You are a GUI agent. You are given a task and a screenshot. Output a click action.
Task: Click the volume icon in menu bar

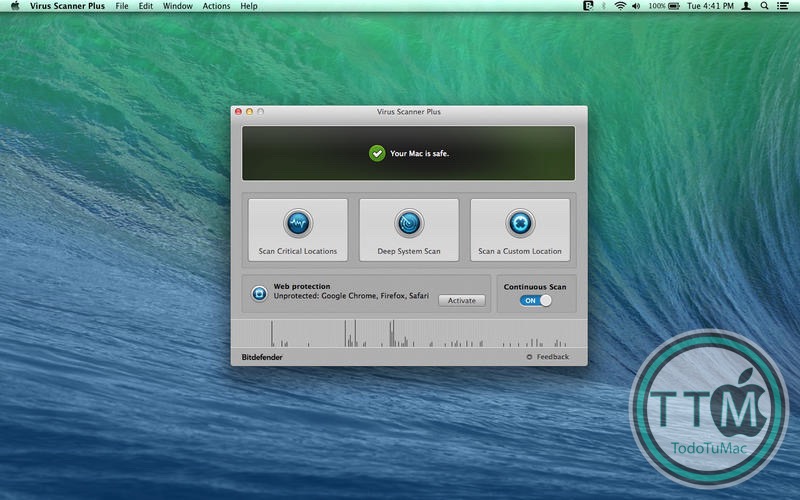point(636,6)
